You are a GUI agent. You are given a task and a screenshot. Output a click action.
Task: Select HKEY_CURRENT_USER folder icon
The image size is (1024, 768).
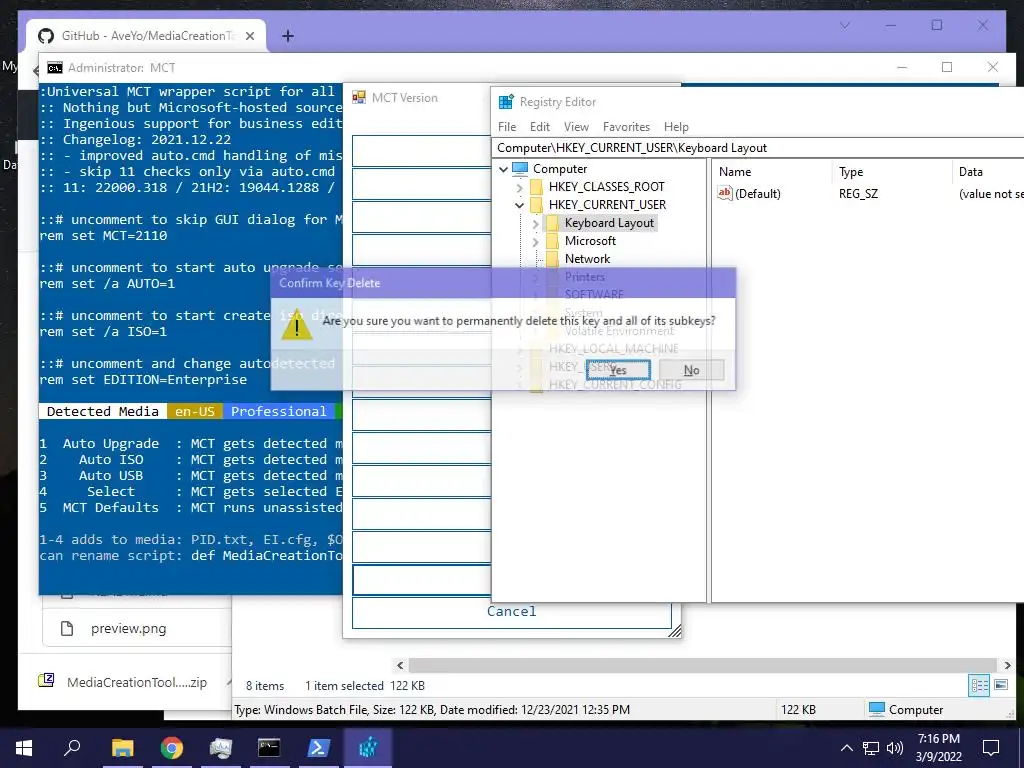click(536, 205)
